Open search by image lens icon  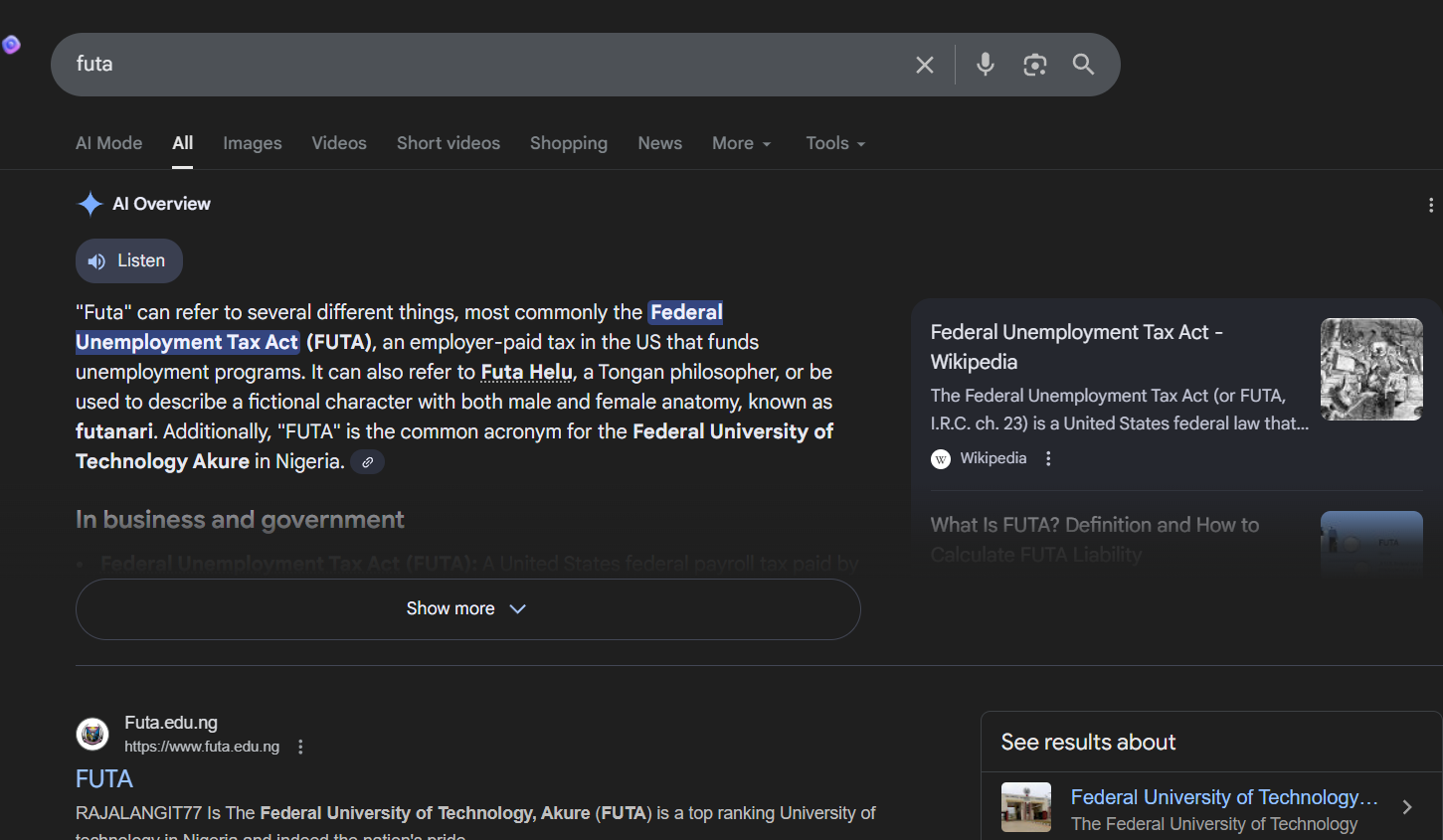[x=1034, y=65]
